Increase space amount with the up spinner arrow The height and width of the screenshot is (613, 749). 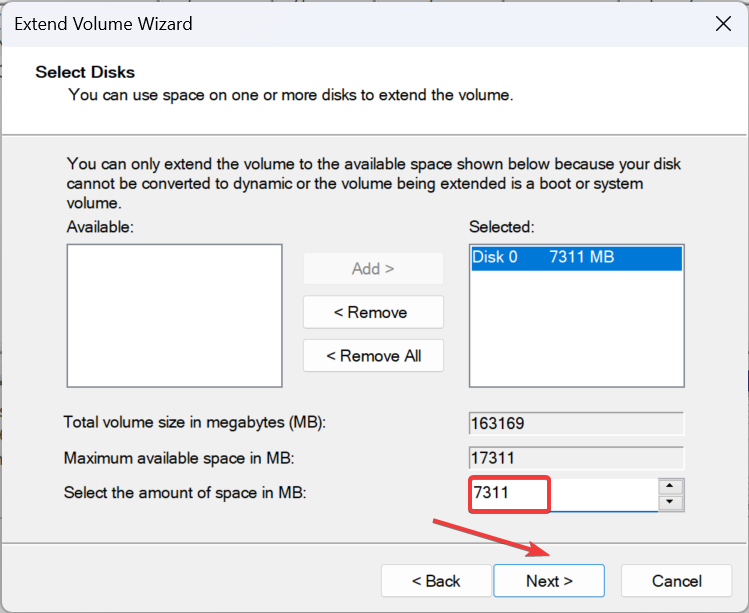[x=672, y=486]
